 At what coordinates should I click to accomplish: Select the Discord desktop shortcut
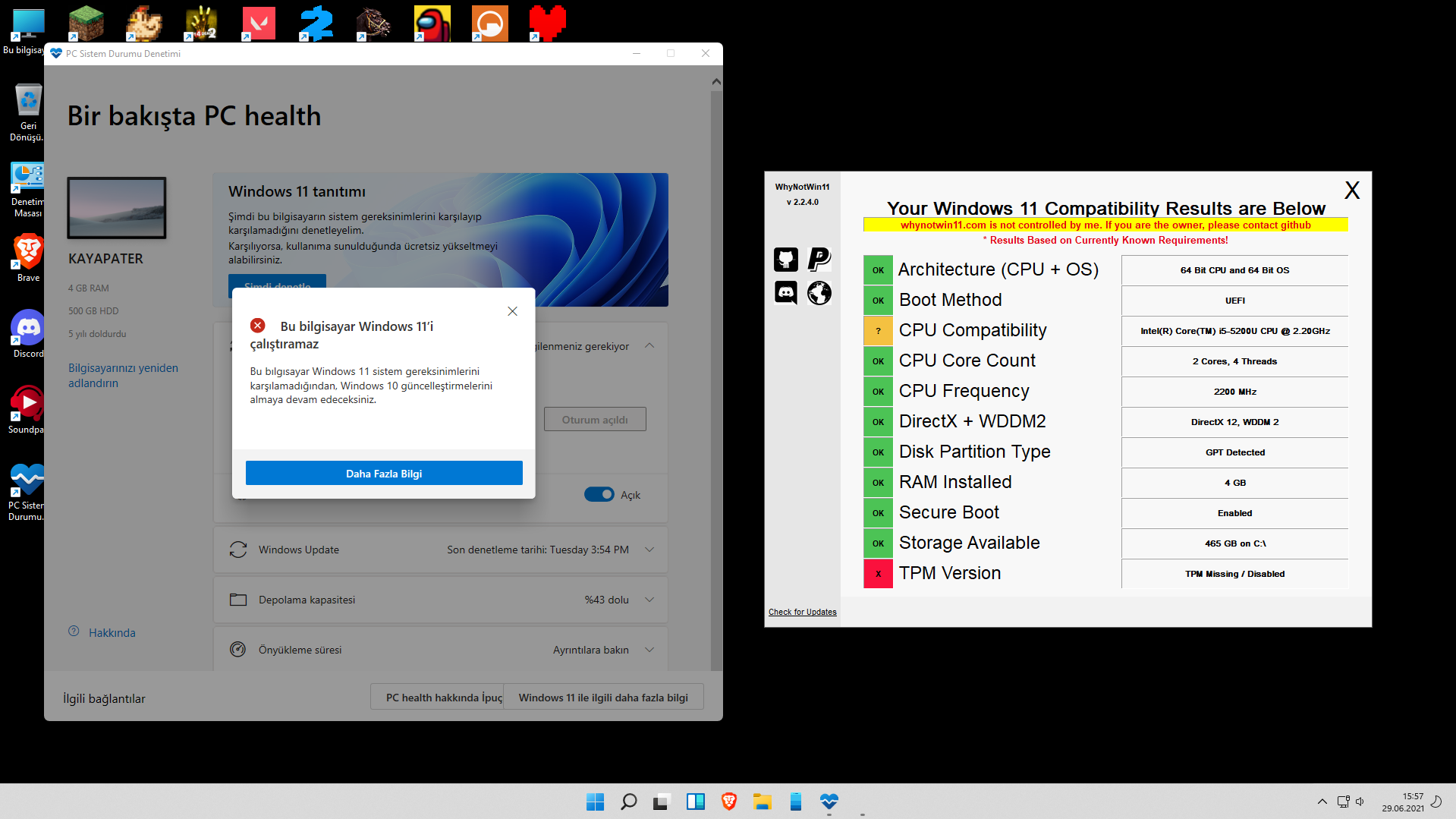click(27, 334)
